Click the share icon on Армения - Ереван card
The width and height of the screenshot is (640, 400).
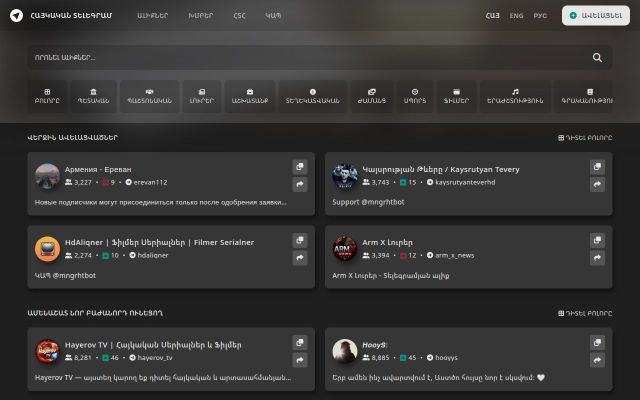point(300,184)
